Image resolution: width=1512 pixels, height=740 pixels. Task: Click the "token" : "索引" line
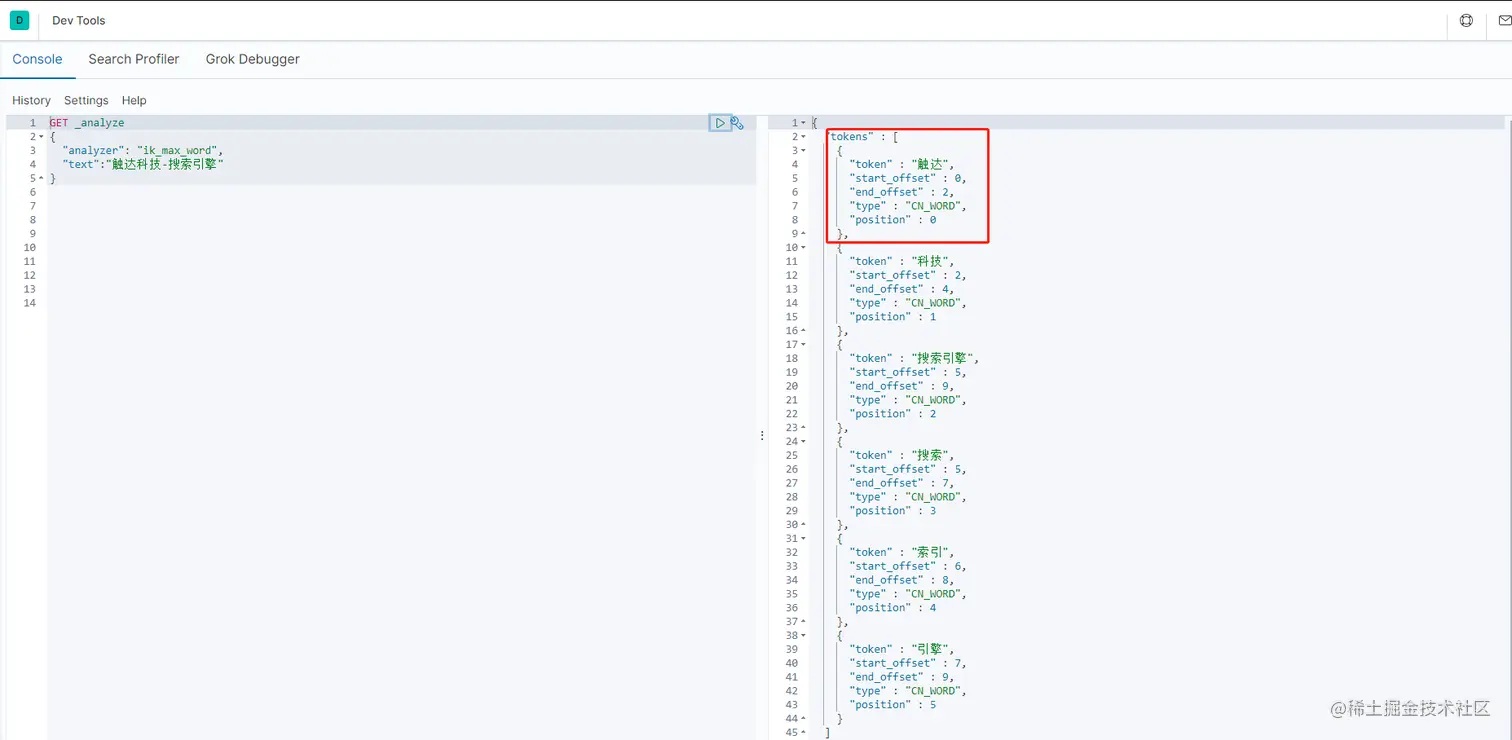tap(902, 553)
